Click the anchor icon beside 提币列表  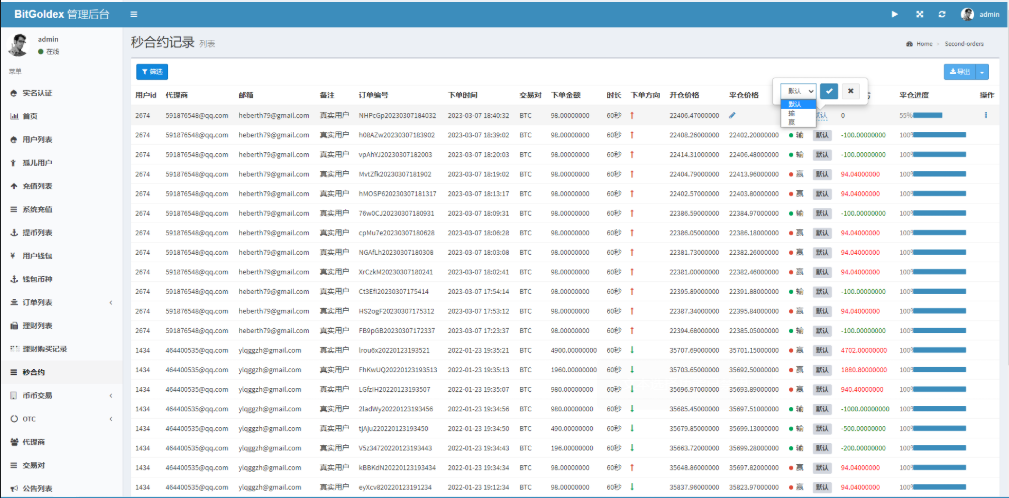pos(14,233)
